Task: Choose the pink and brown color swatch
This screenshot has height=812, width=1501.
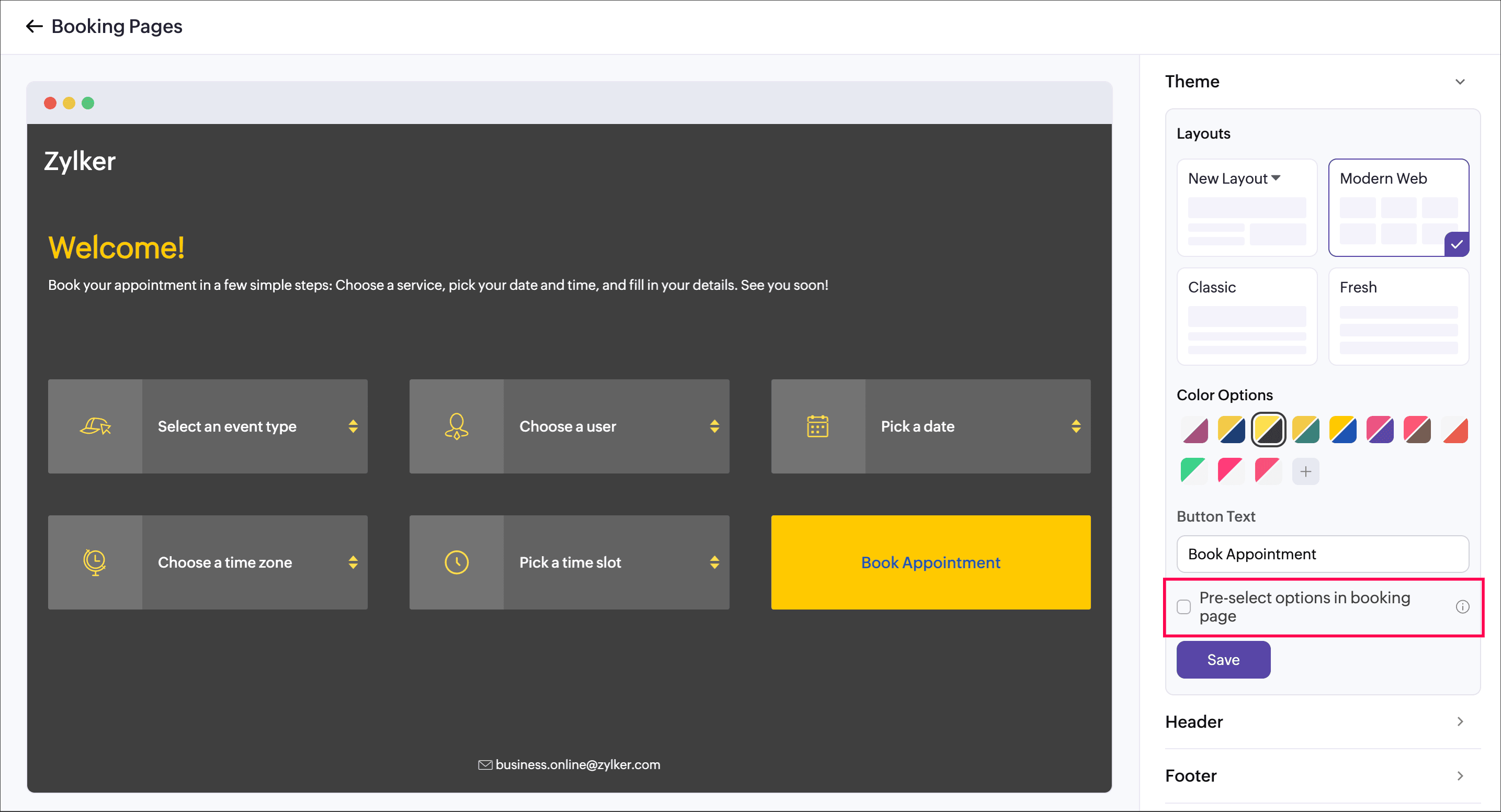Action: coord(1417,430)
